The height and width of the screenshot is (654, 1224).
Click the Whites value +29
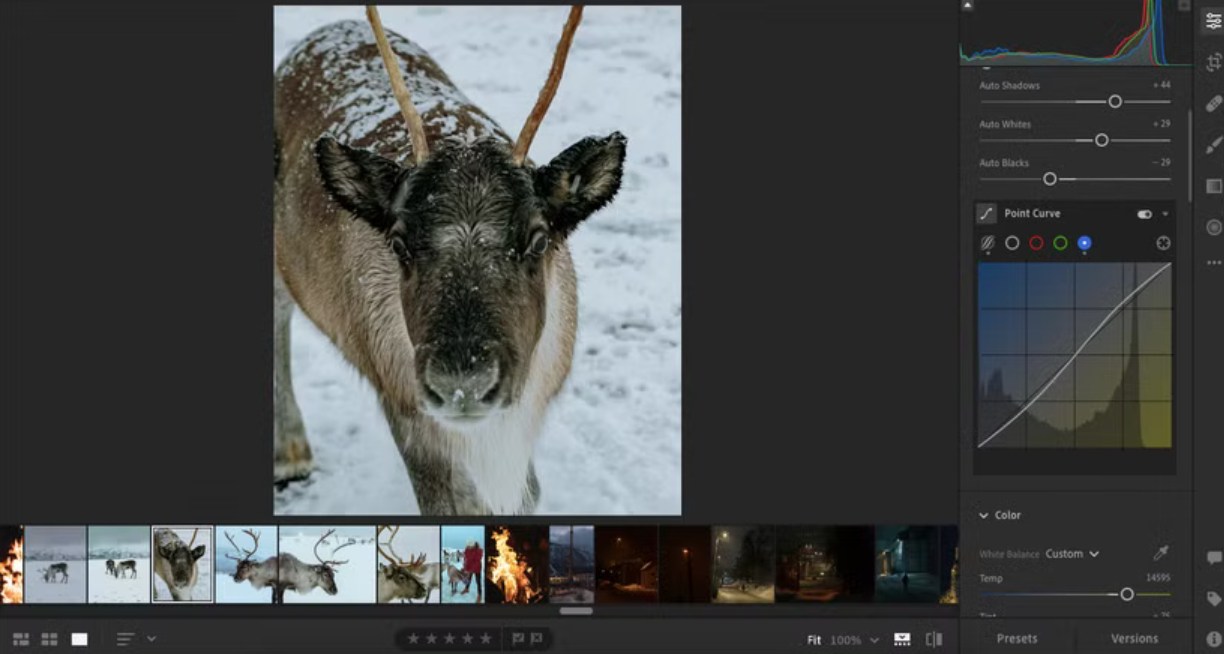[1161, 124]
